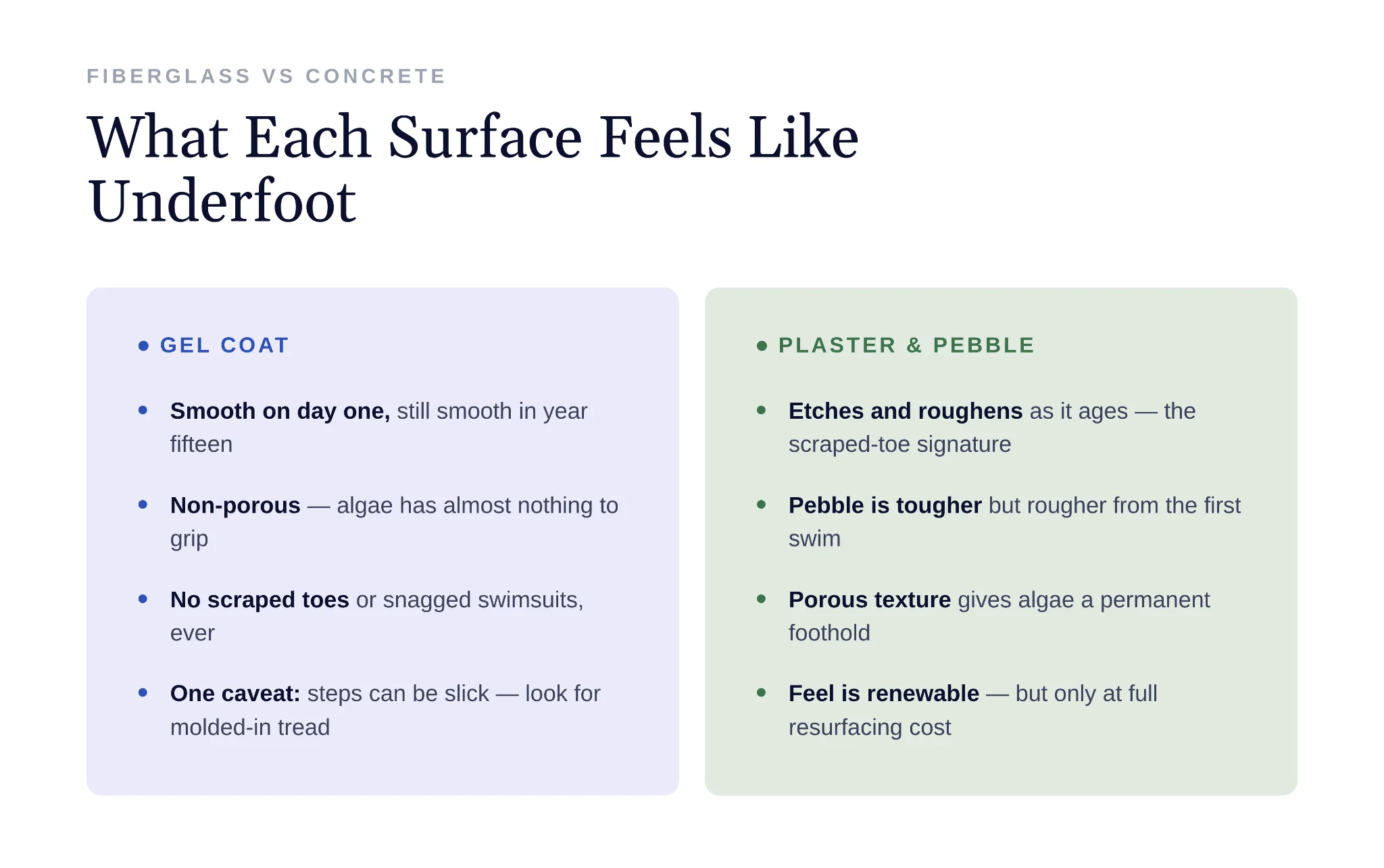Screen dimensions: 1384x868
Task: Click the bold text Pebble is tougher
Action: (885, 505)
